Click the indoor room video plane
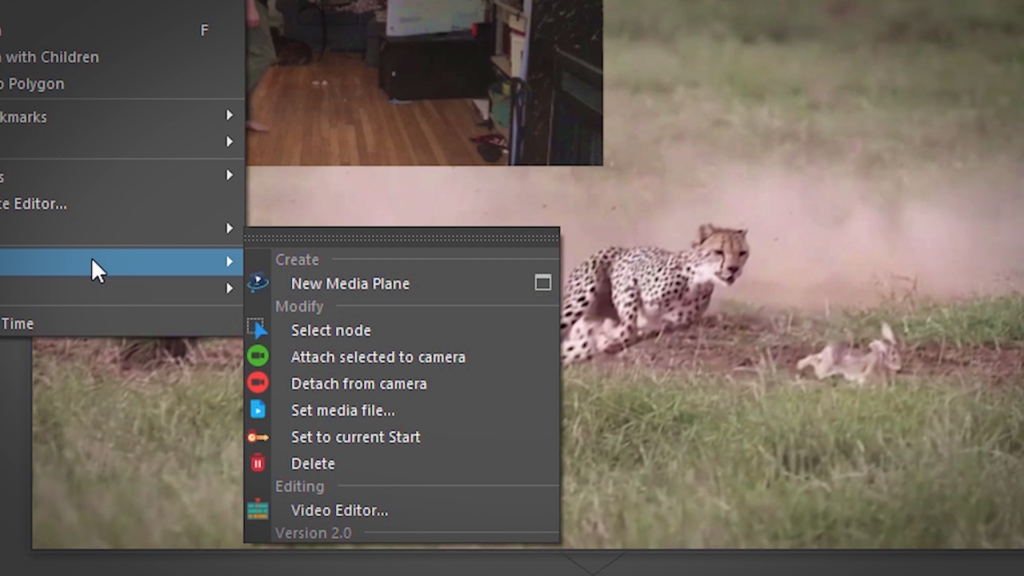This screenshot has height=576, width=1024. click(x=424, y=82)
